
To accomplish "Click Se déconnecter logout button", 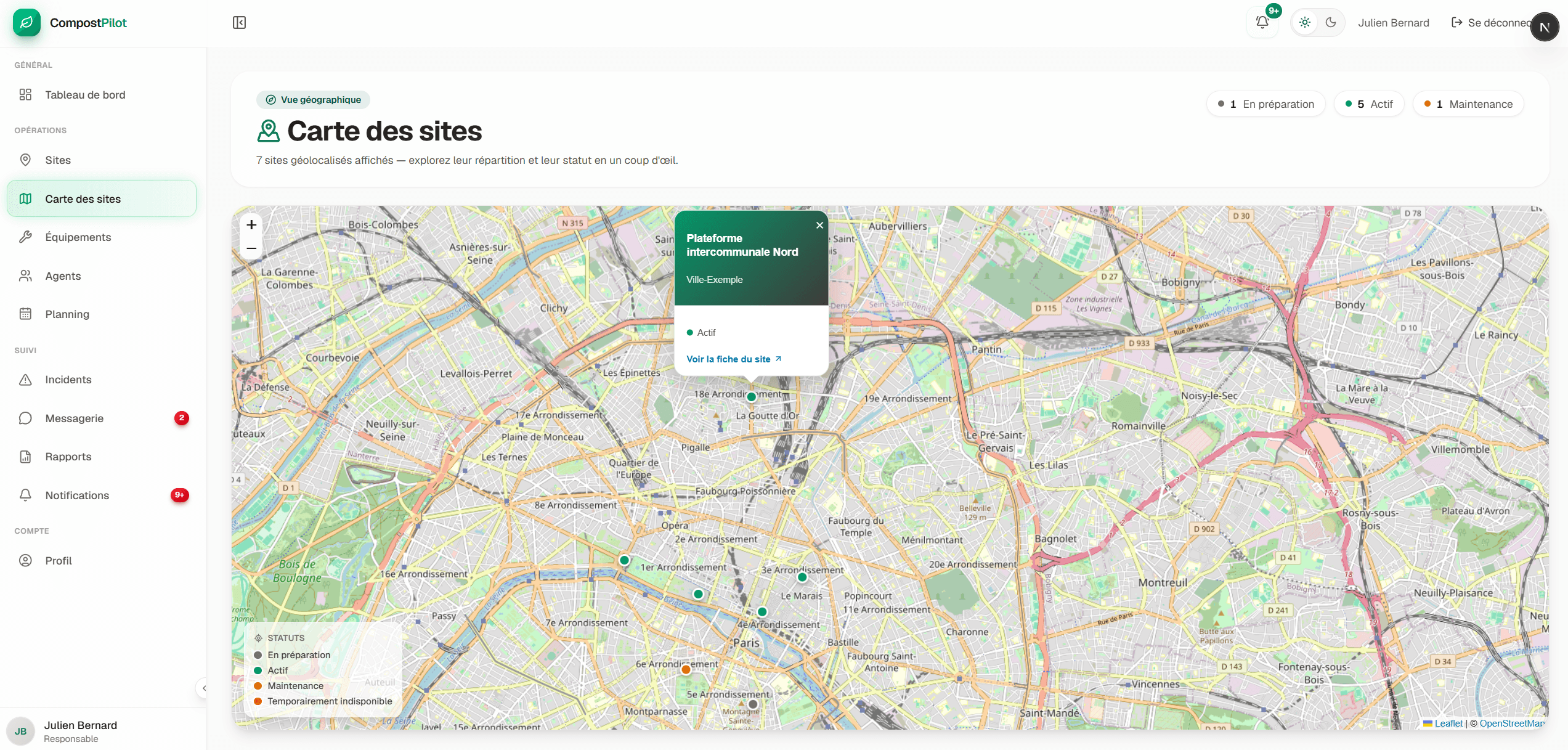I will pos(1491,23).
